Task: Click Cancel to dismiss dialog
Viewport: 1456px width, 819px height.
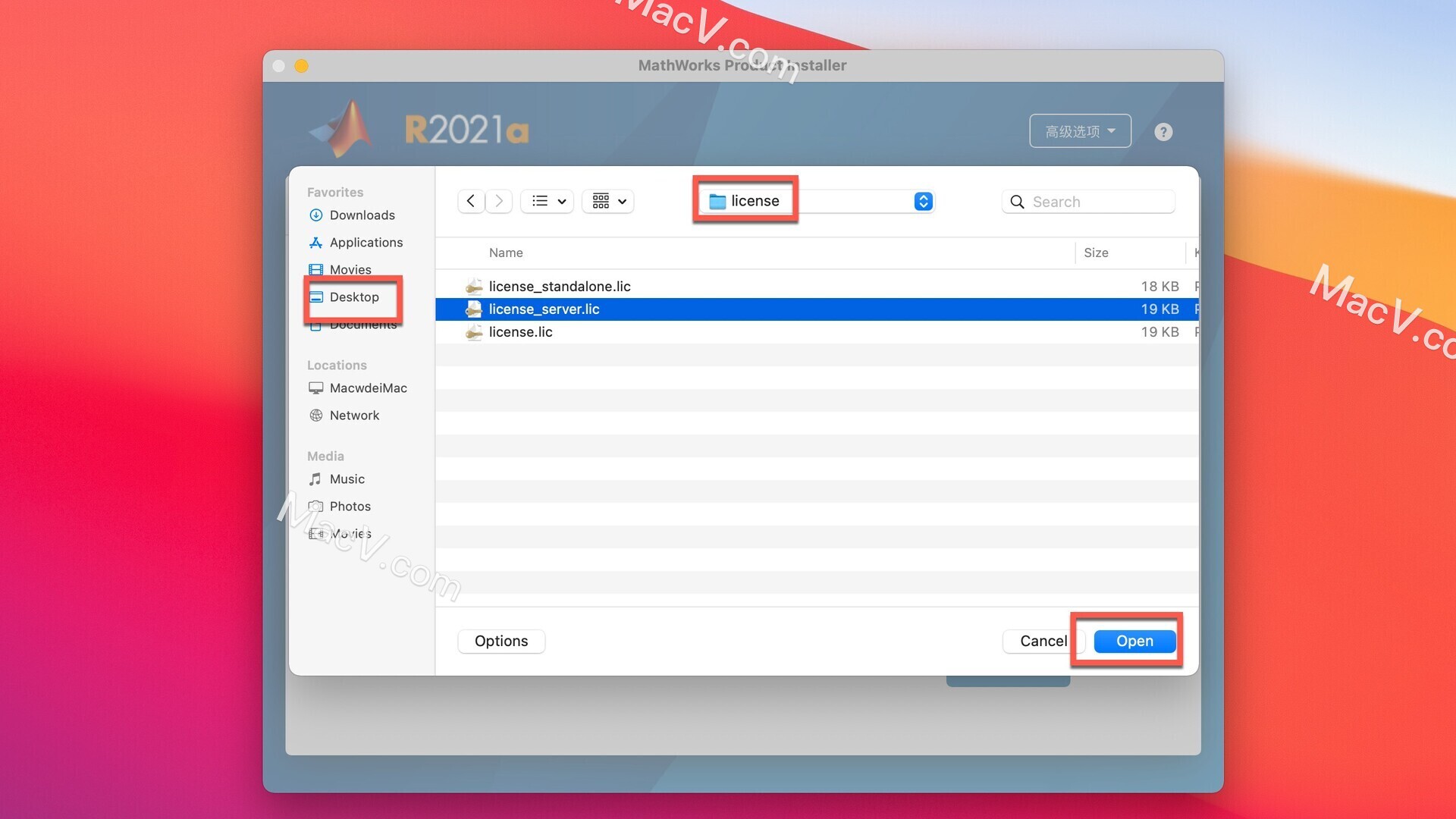Action: 1043,641
